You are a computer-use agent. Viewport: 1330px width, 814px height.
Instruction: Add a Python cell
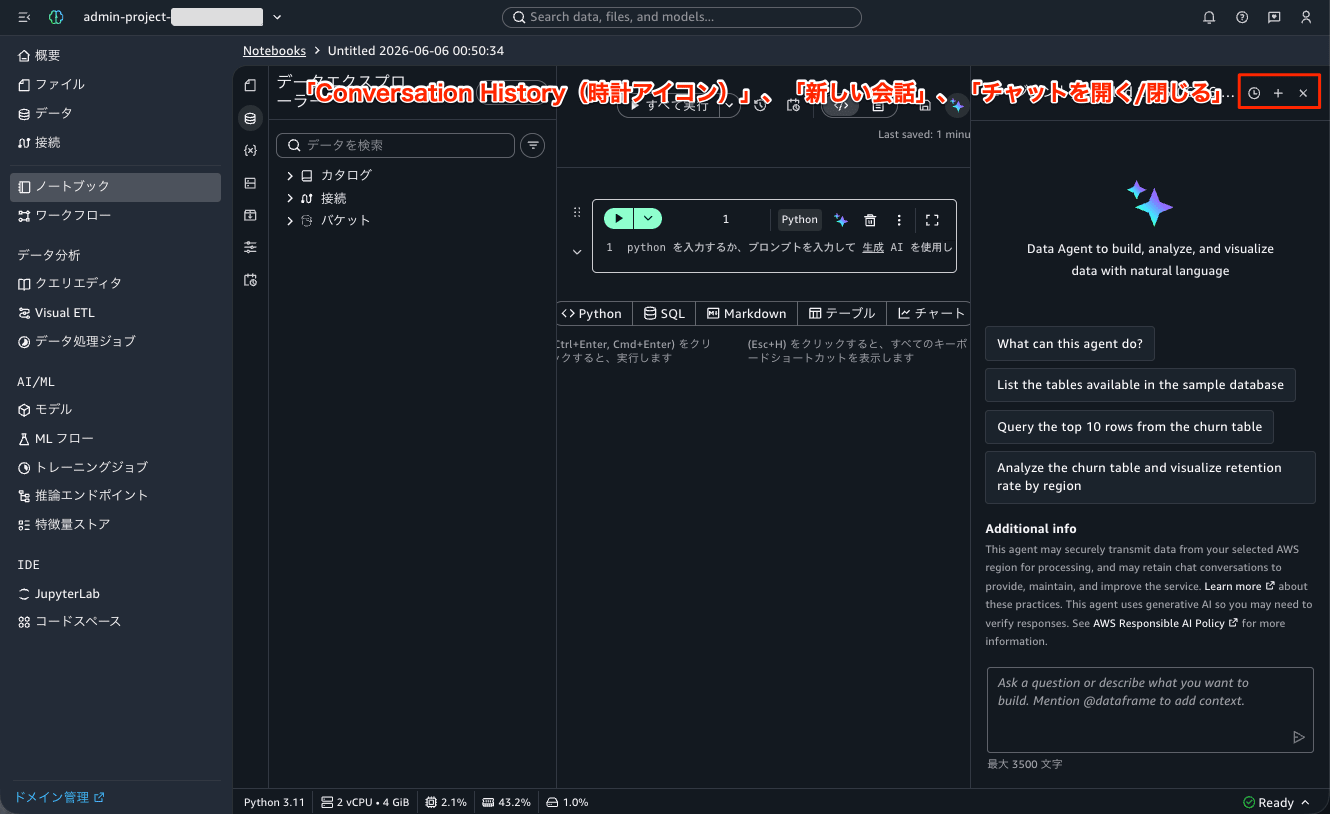click(592, 313)
